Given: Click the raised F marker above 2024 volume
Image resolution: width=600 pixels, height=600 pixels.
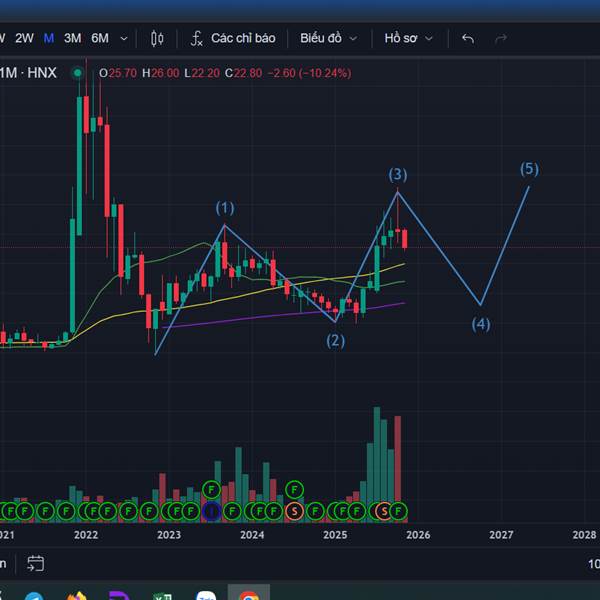Looking at the screenshot, I should click(x=294, y=489).
